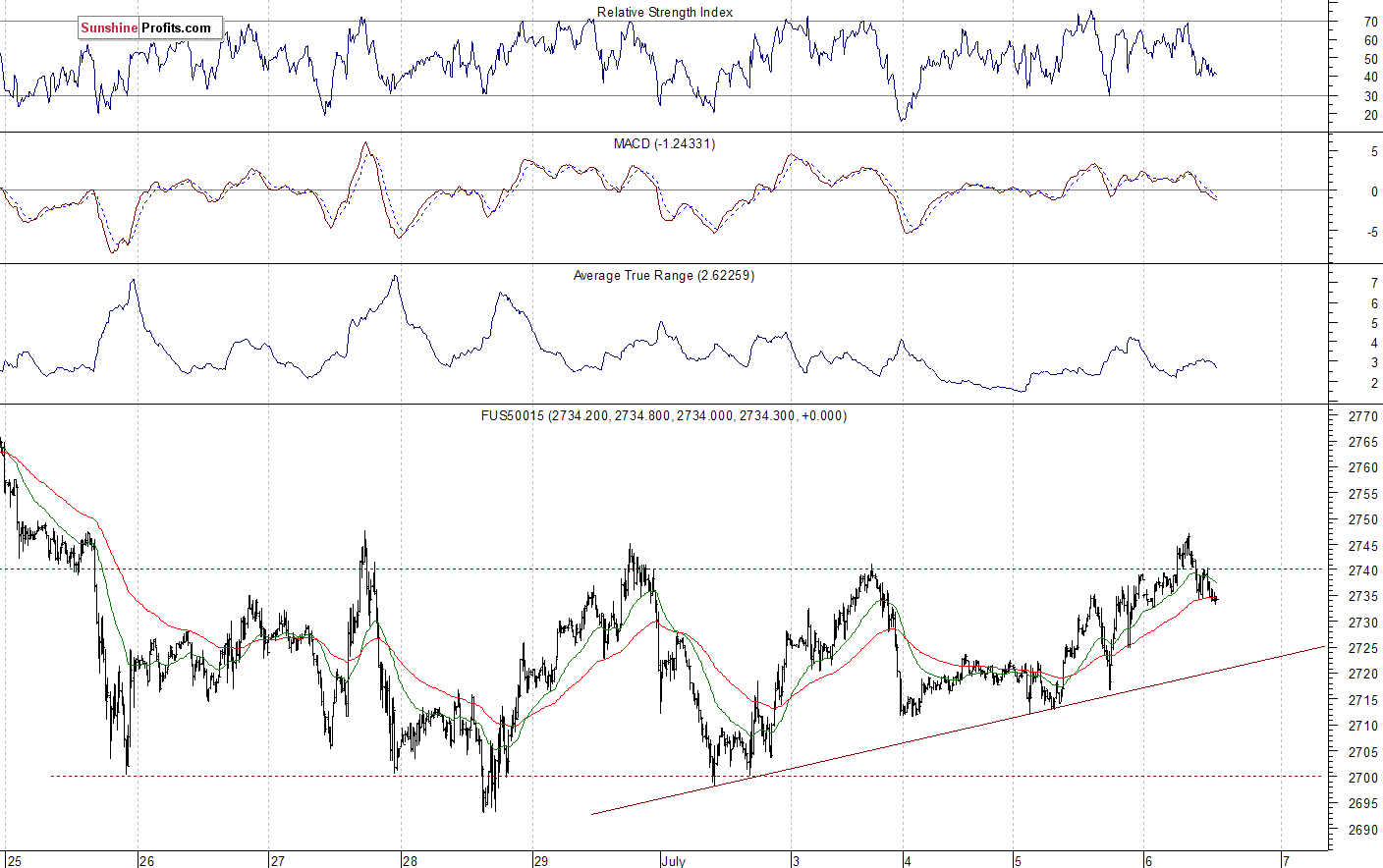The width and height of the screenshot is (1383, 868).
Task: Select the 2760 price axis label
Action: 1363,468
